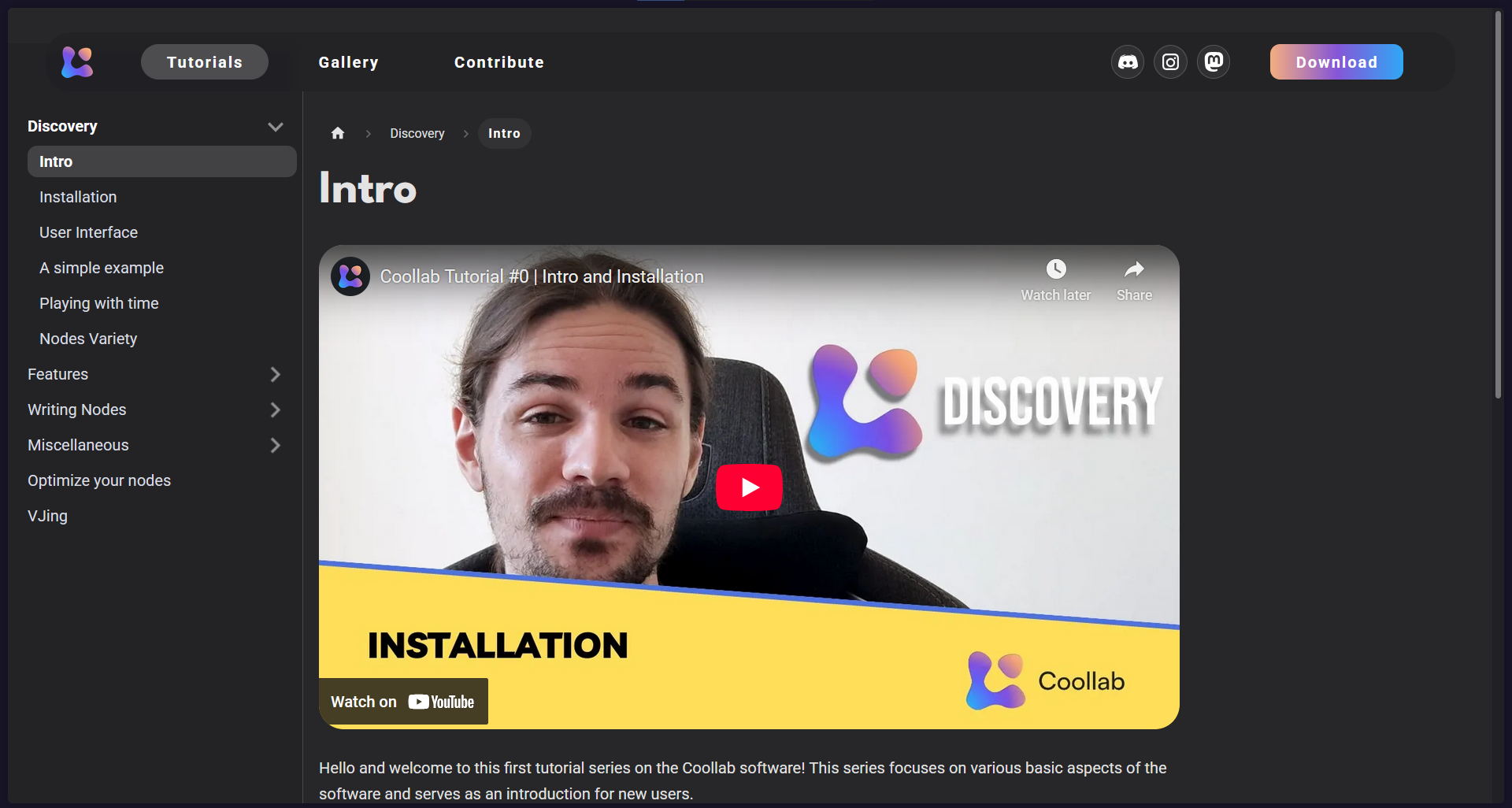Click the home icon in breadcrumbs

coord(338,133)
